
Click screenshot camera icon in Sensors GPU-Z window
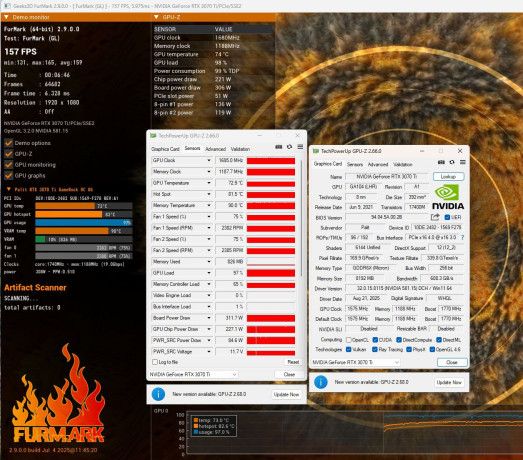279,147
